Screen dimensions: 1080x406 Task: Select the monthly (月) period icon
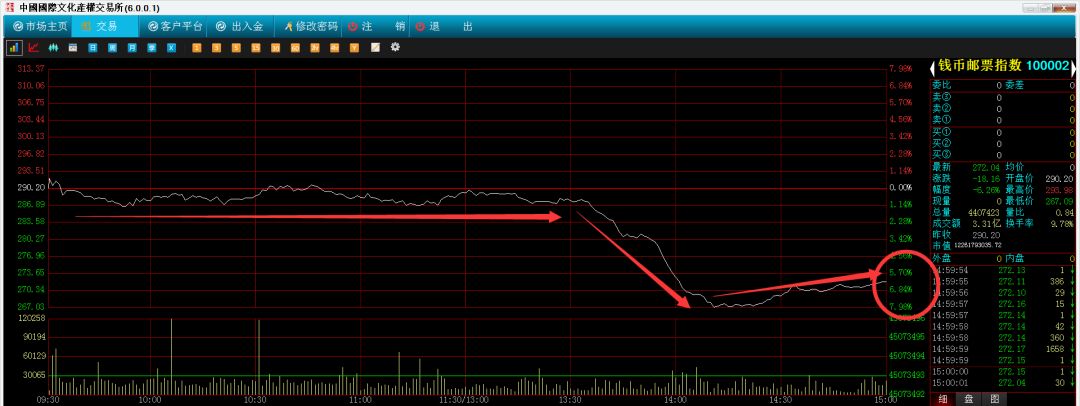pos(132,48)
